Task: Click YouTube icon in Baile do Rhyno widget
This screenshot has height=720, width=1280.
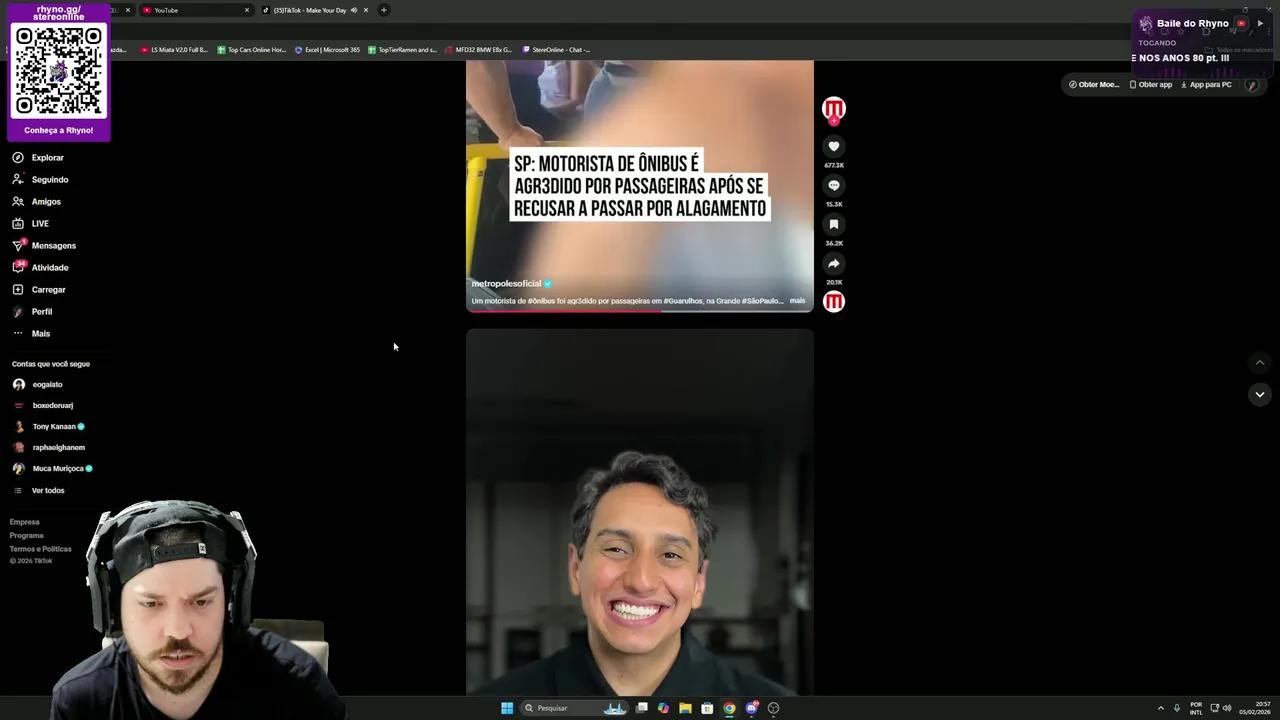Action: tap(1241, 23)
